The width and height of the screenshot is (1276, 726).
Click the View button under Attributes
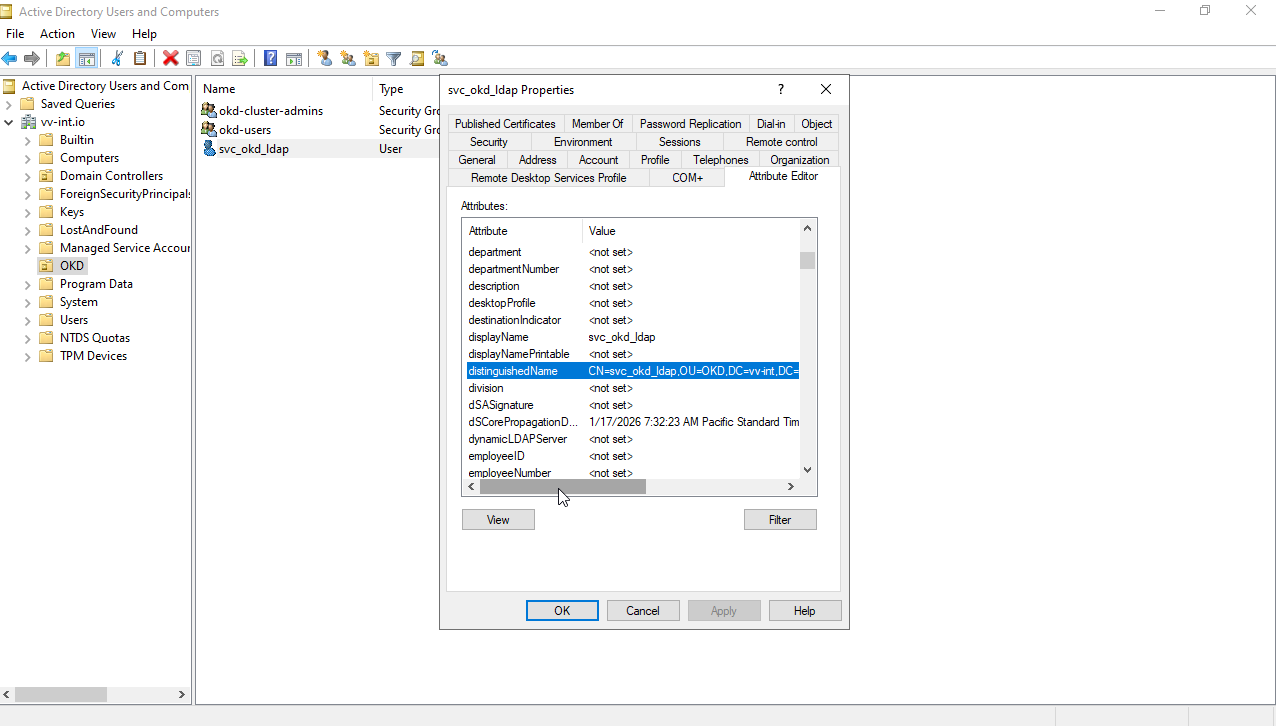coord(498,520)
